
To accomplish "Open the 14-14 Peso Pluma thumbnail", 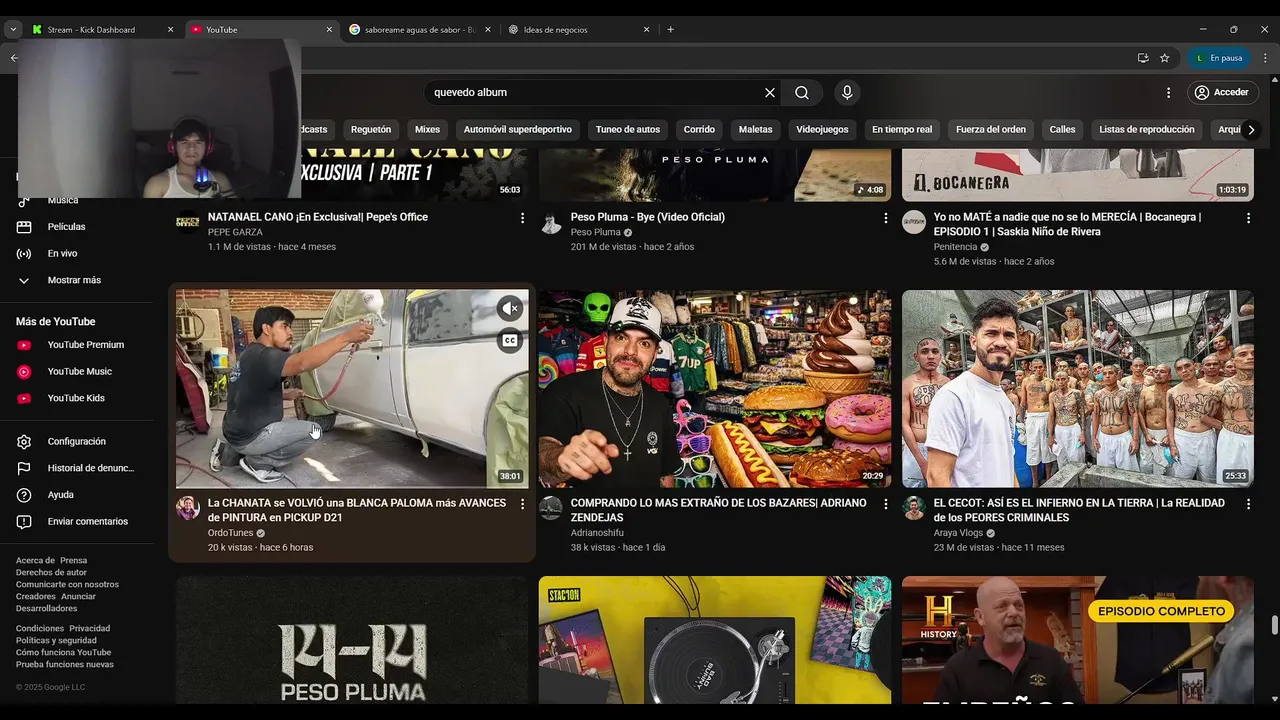I will point(352,640).
